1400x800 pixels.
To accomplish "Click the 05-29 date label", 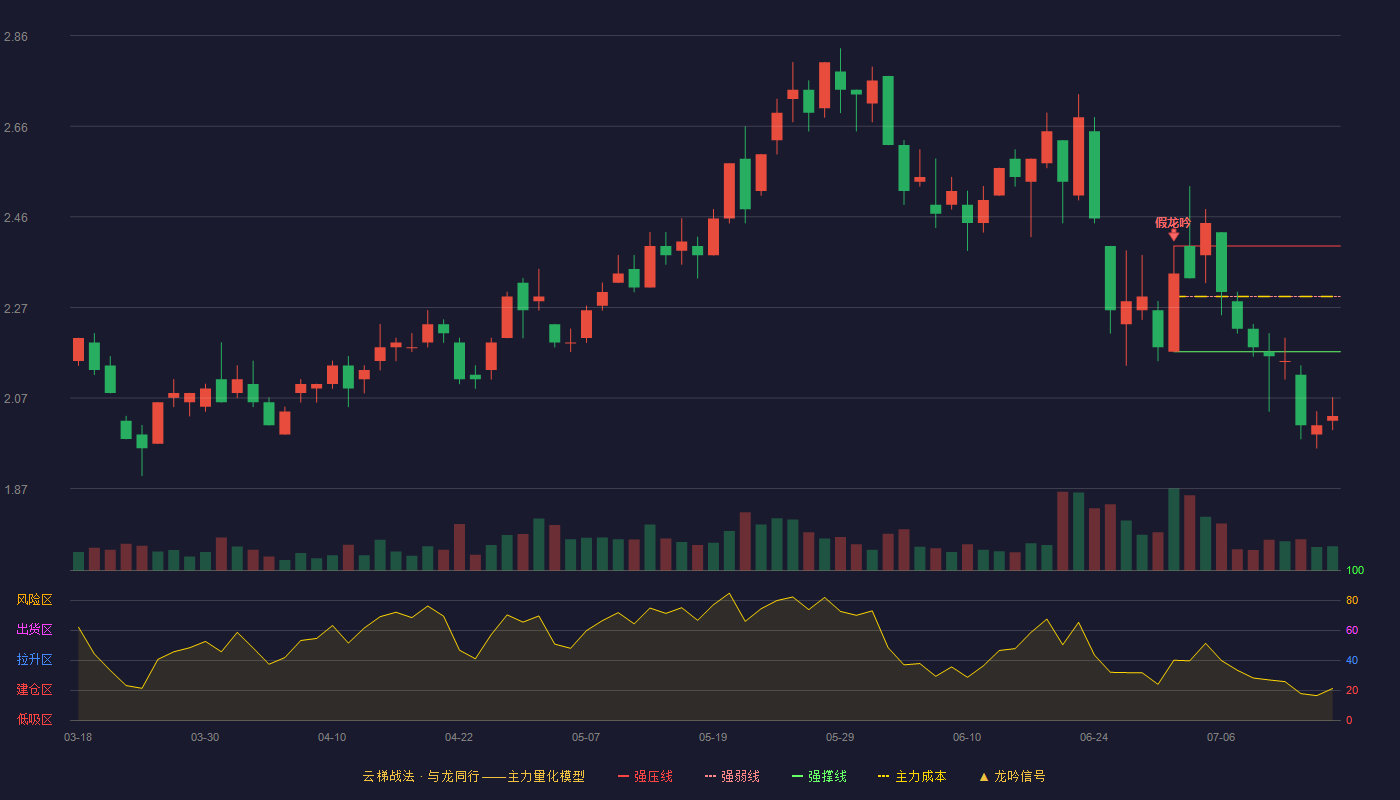I will pyautogui.click(x=840, y=737).
